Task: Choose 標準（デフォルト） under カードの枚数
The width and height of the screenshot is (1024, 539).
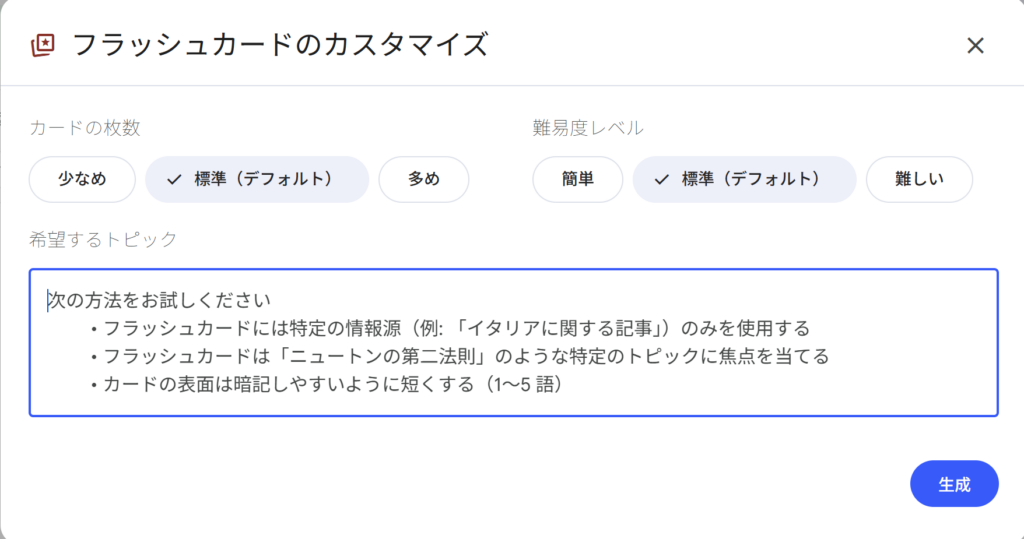Action: pos(257,180)
